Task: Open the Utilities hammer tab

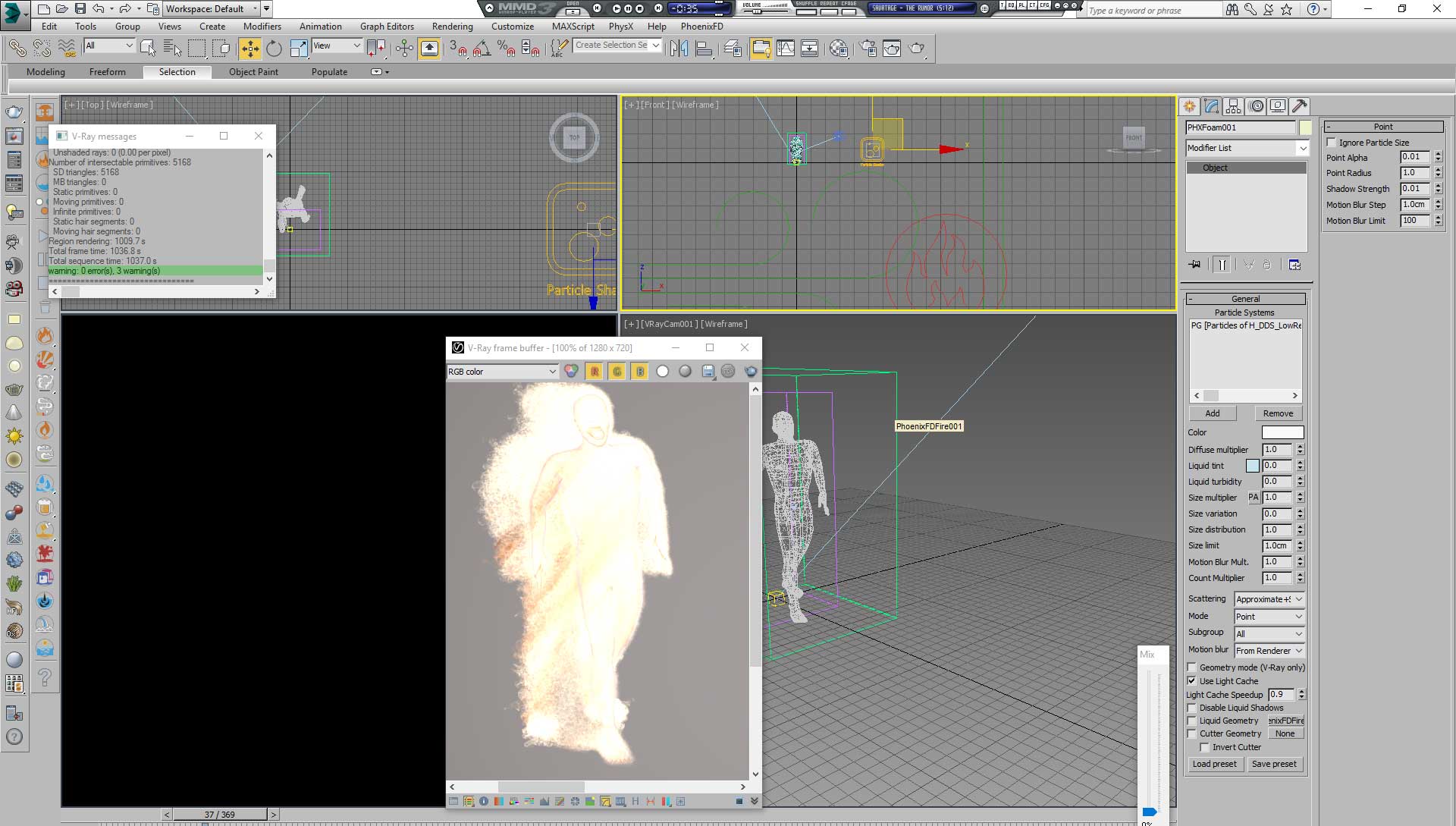Action: [x=1300, y=106]
